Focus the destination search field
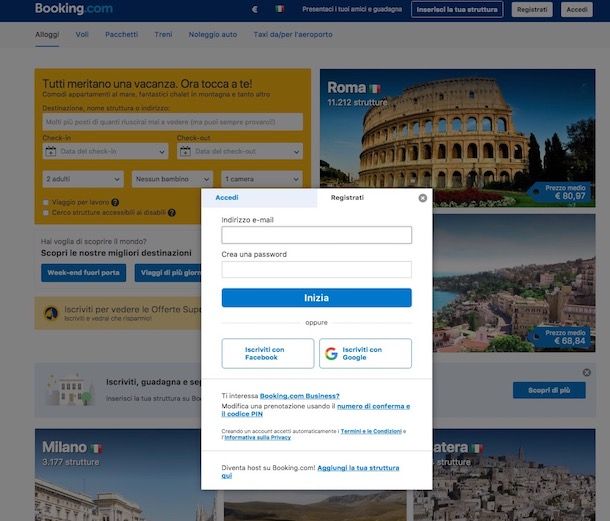This screenshot has width=610, height=521. (x=173, y=122)
